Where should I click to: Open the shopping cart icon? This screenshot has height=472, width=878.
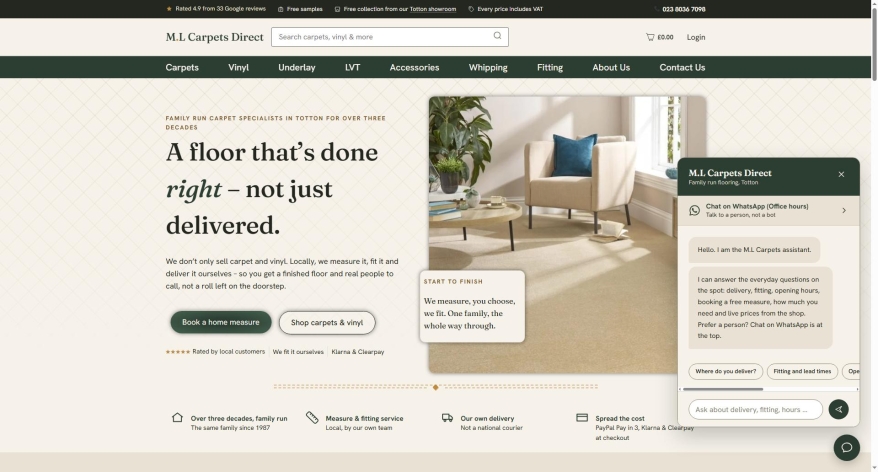coord(650,37)
